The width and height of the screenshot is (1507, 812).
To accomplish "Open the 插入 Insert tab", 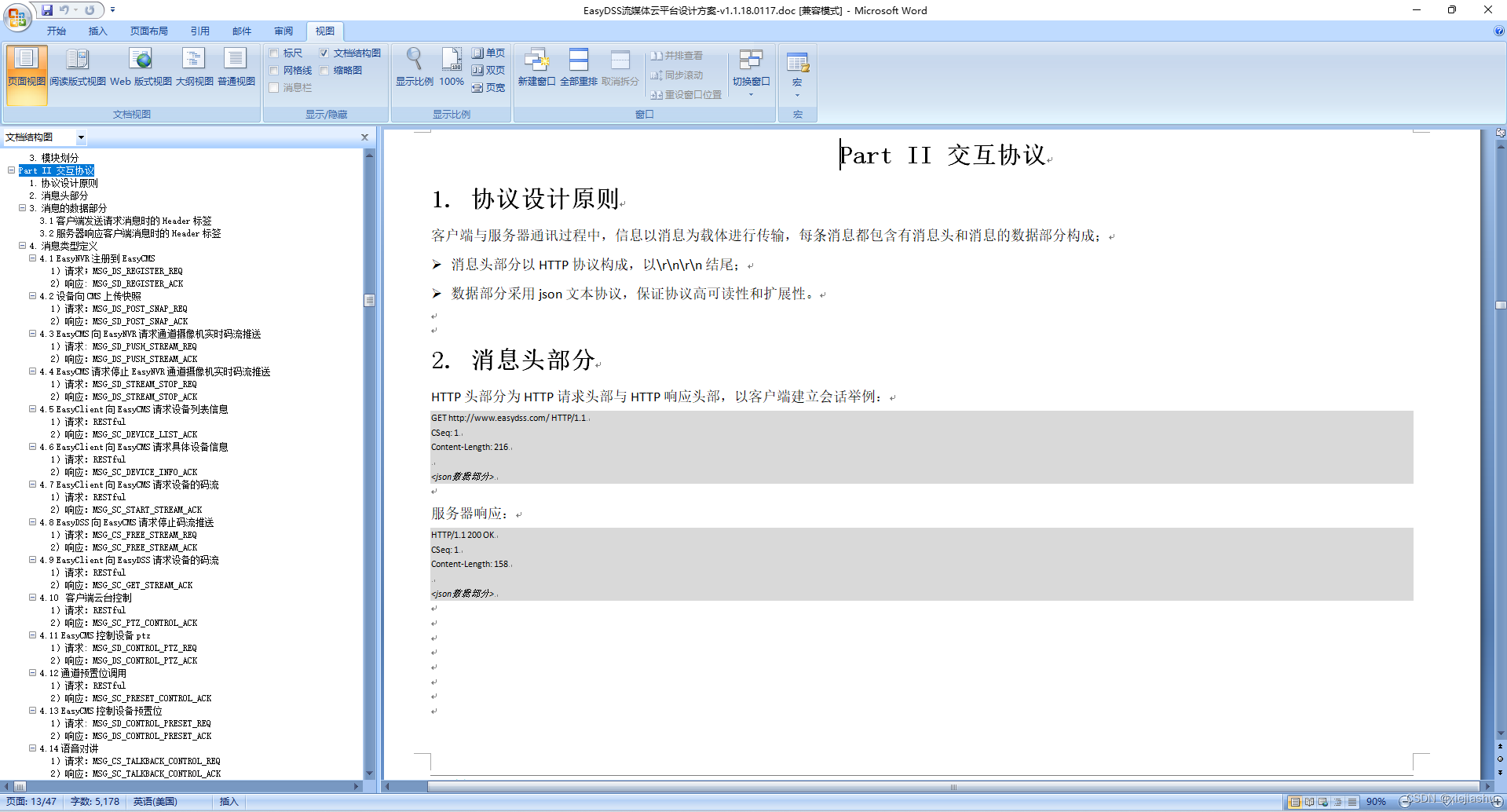I will 98,31.
